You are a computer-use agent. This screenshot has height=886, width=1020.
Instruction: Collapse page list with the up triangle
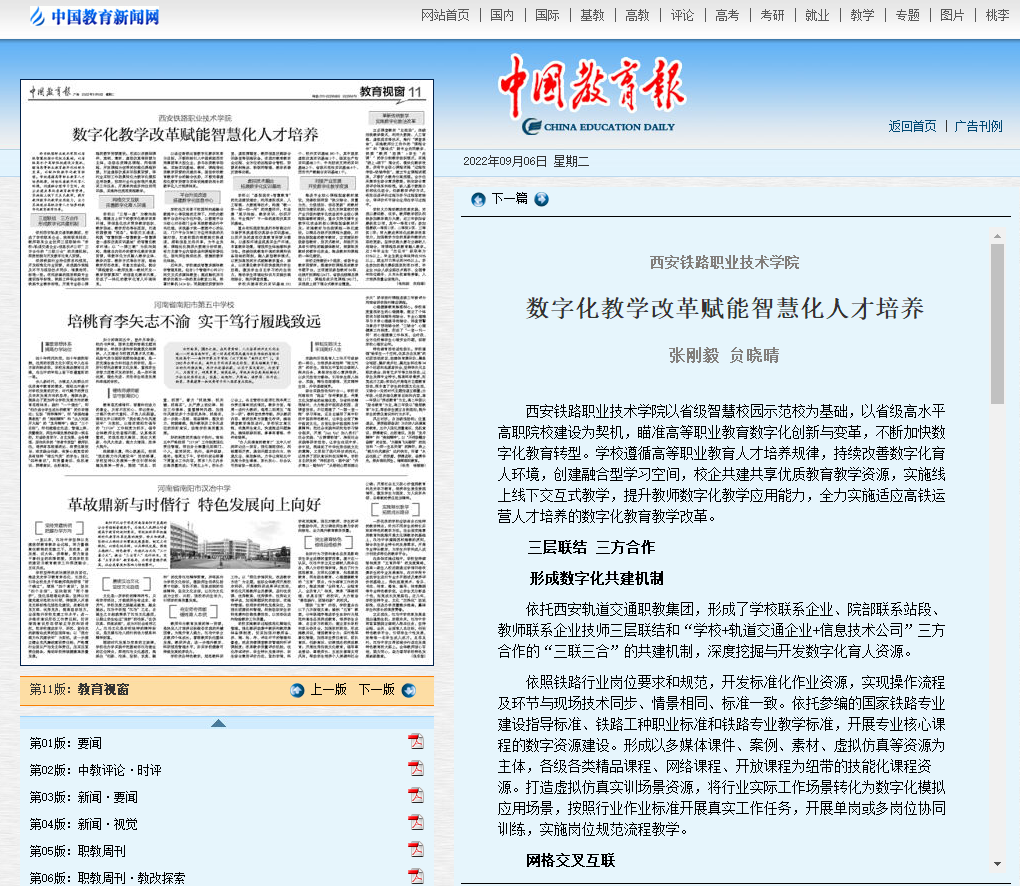218,723
